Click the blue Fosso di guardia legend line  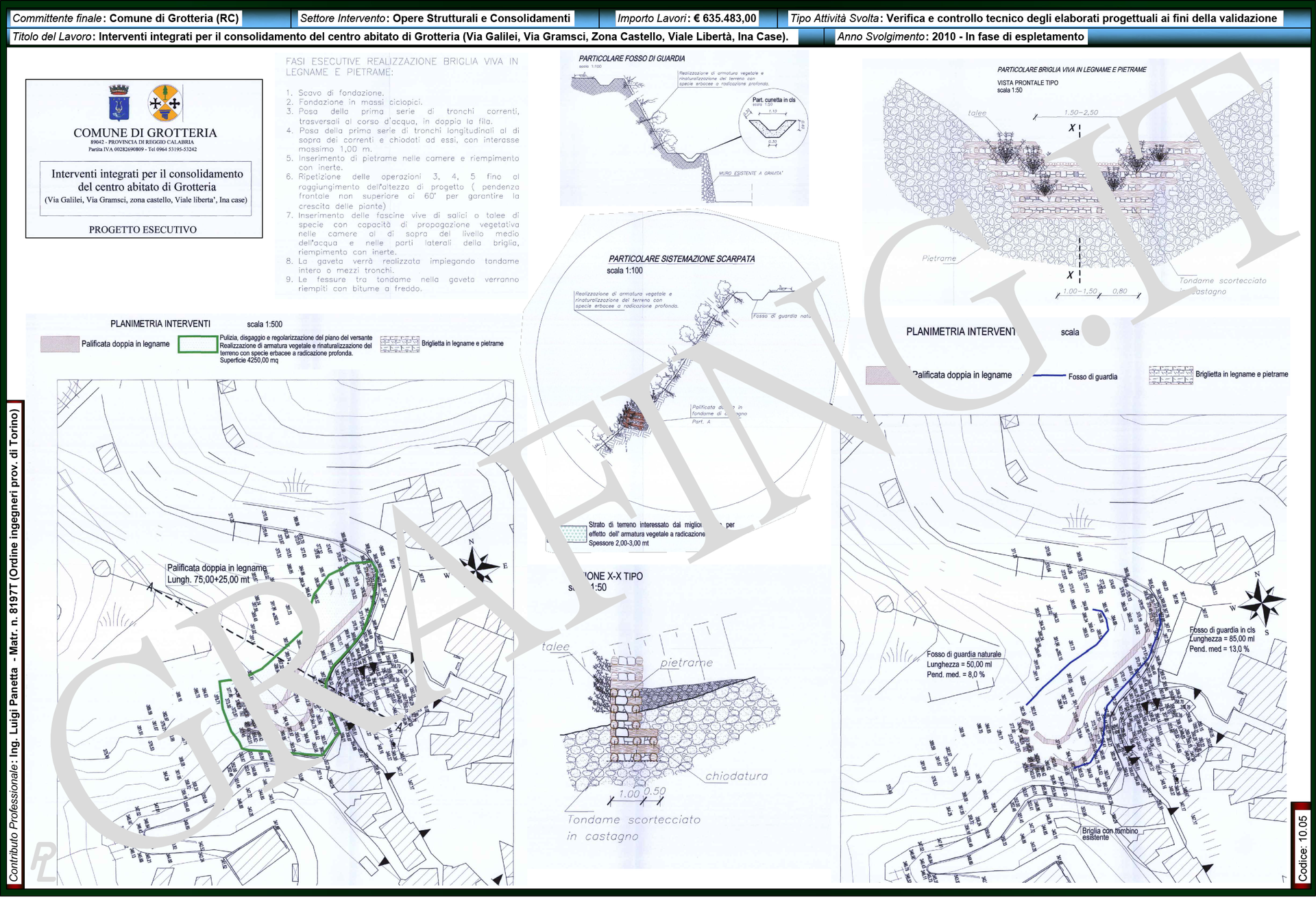[x=1049, y=376]
